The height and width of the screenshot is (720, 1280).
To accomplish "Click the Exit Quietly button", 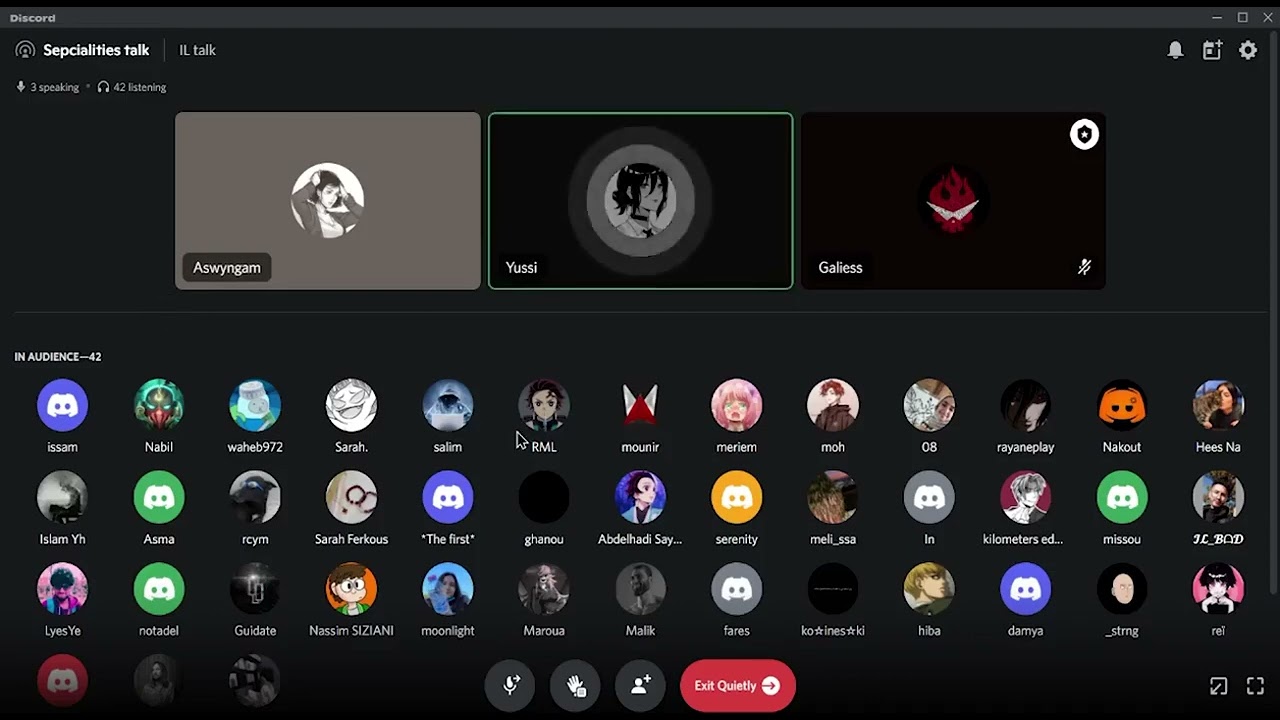I will point(738,685).
